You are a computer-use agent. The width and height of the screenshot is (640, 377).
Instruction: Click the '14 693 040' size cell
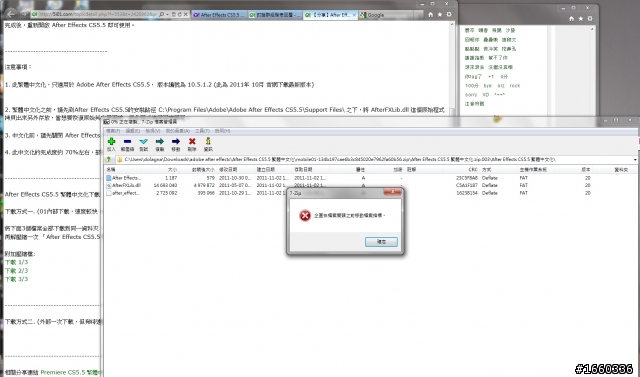click(x=165, y=185)
